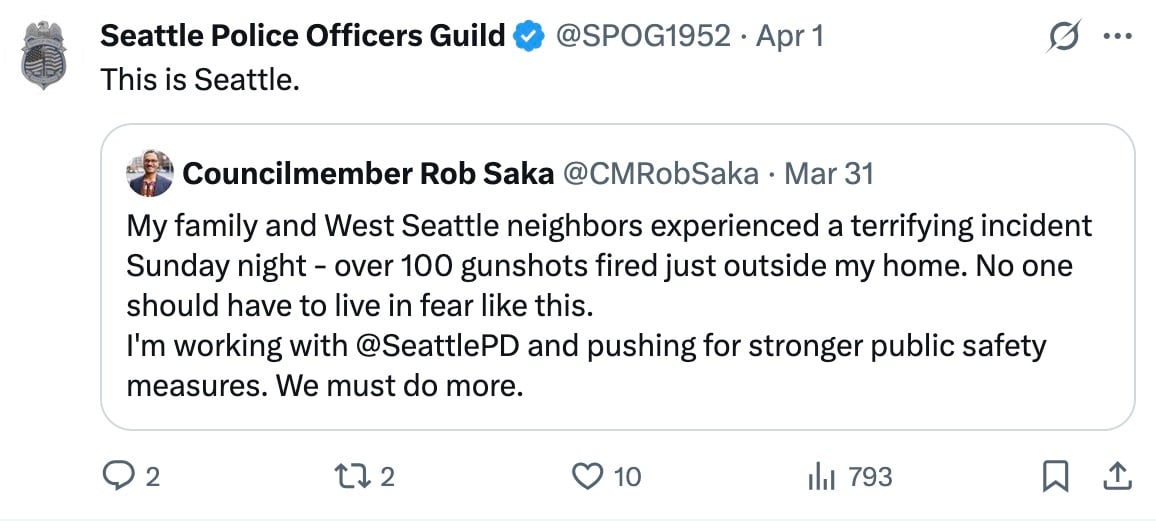Click the @SeattlePD mention
This screenshot has height=528, width=1156.
click(x=441, y=347)
